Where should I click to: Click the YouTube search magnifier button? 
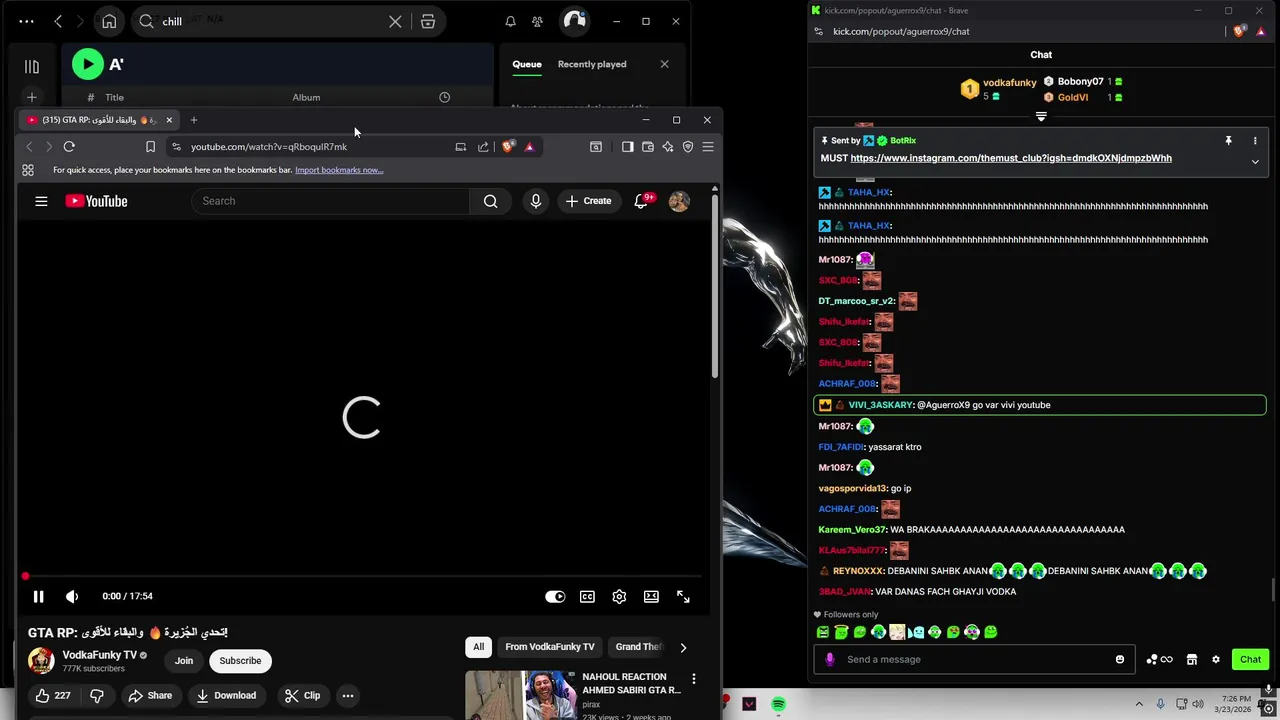pyautogui.click(x=490, y=201)
